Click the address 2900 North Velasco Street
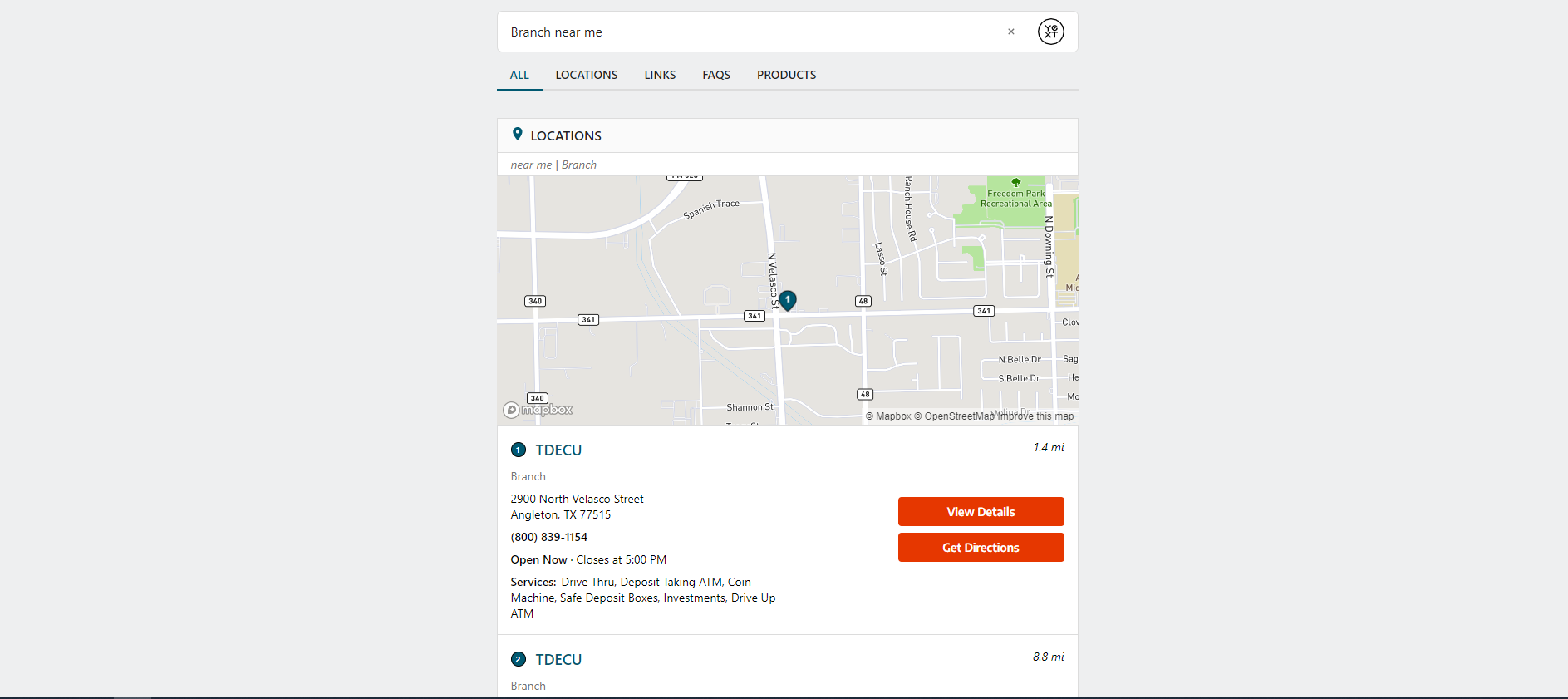The height and width of the screenshot is (699, 1568). (578, 499)
